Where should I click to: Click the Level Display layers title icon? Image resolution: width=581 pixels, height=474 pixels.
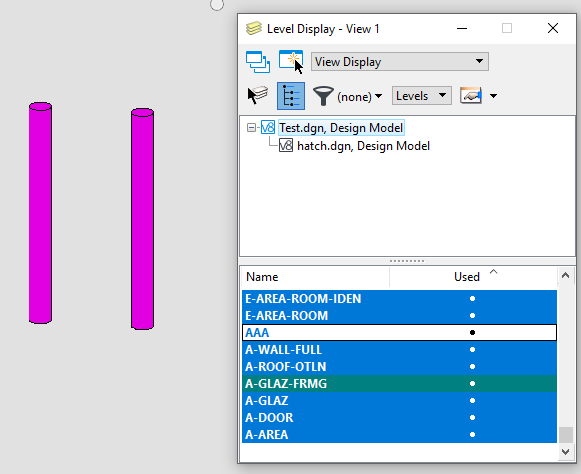253,29
